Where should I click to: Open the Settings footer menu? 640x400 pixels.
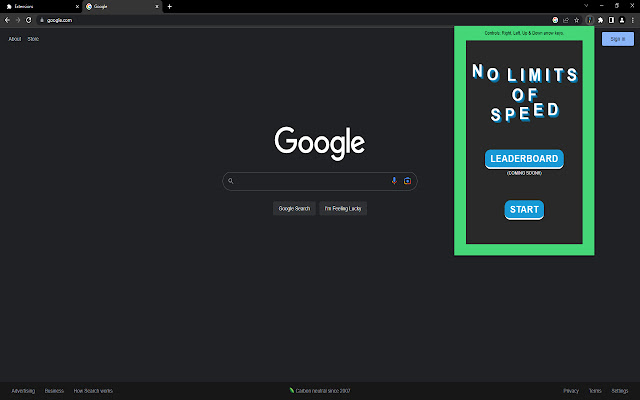620,391
